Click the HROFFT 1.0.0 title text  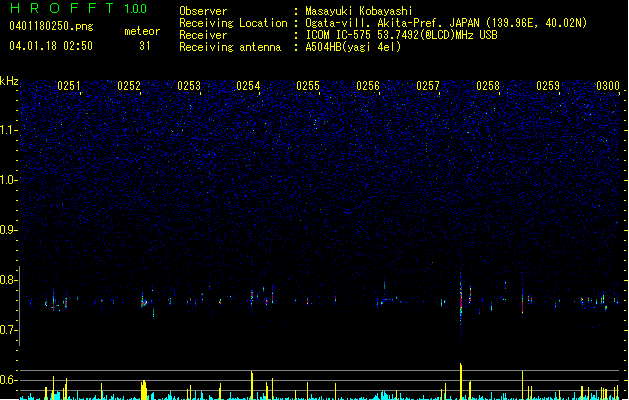[79, 8]
